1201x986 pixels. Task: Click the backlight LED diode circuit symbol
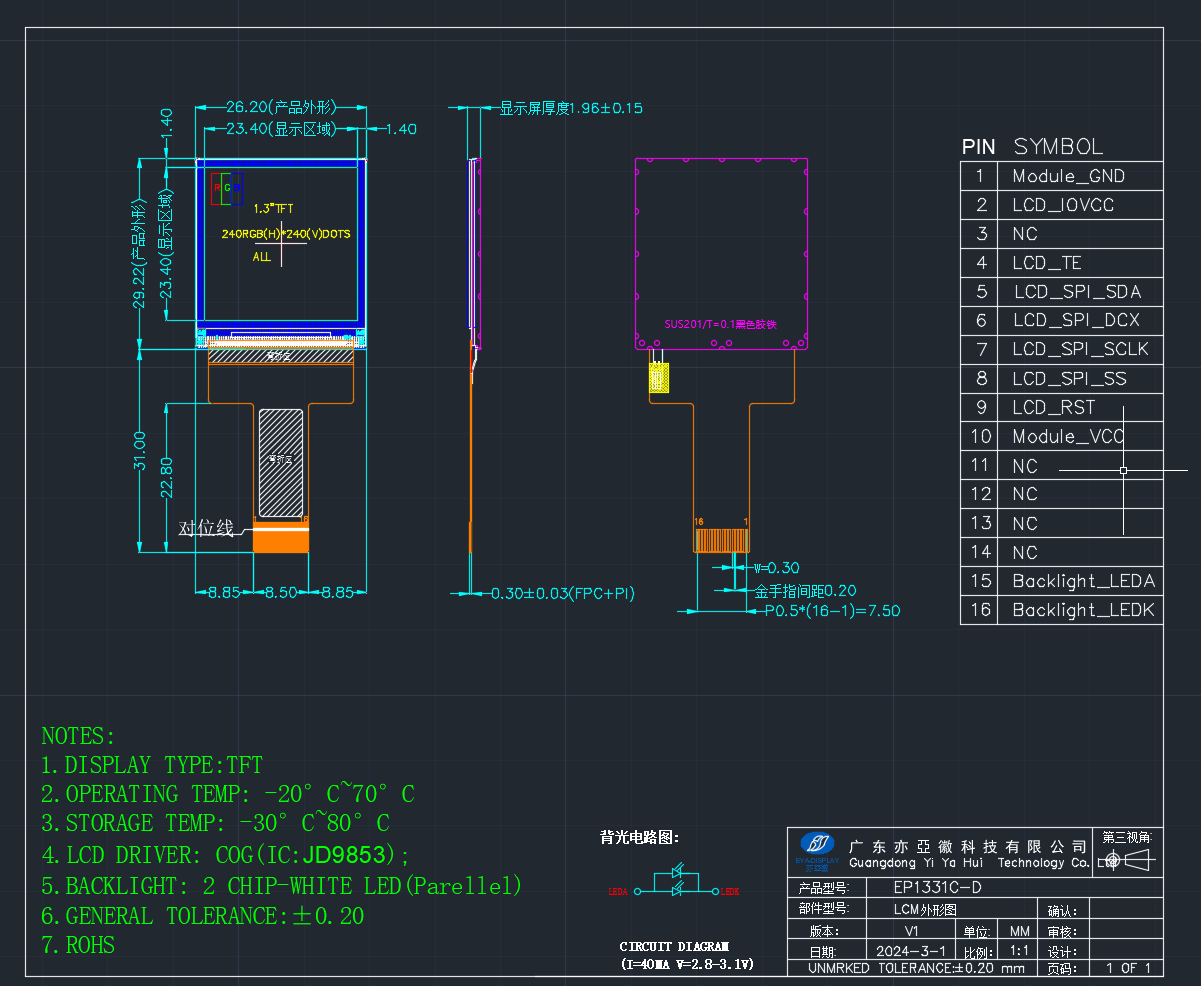click(675, 881)
